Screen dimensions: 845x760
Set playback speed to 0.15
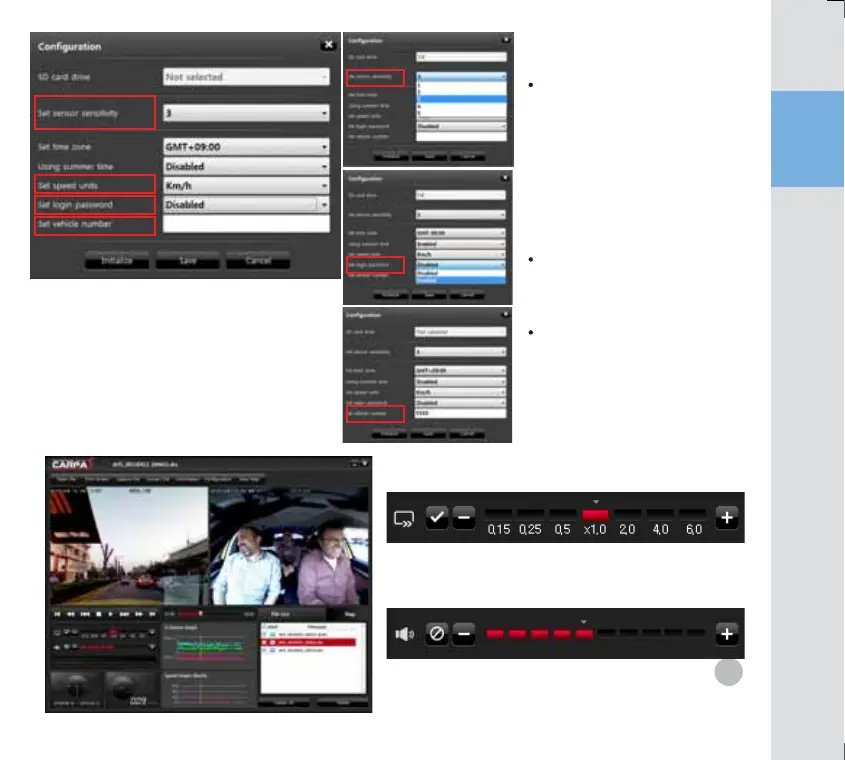(498, 522)
